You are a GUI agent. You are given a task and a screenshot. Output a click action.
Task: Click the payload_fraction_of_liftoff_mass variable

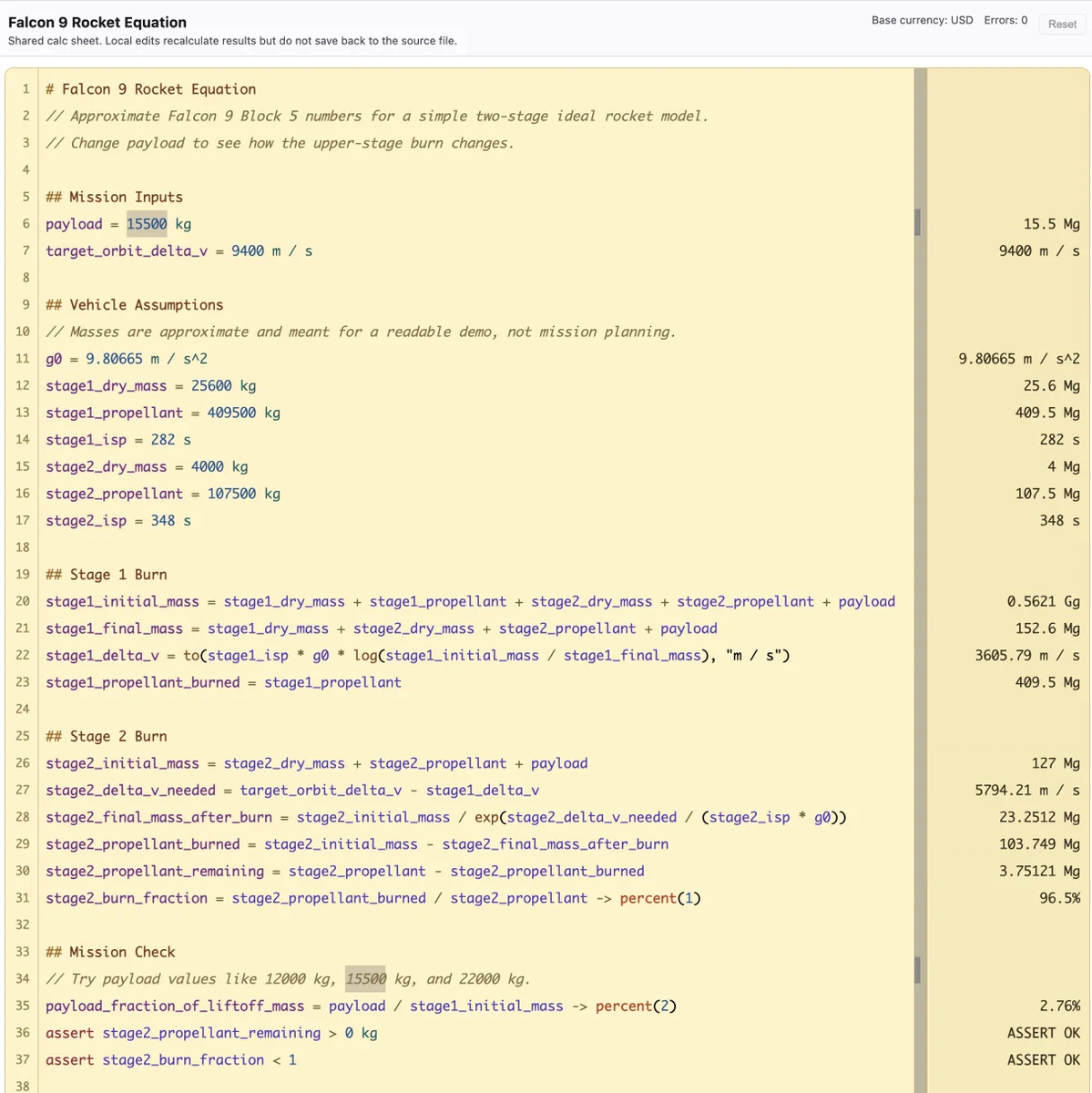click(175, 1006)
